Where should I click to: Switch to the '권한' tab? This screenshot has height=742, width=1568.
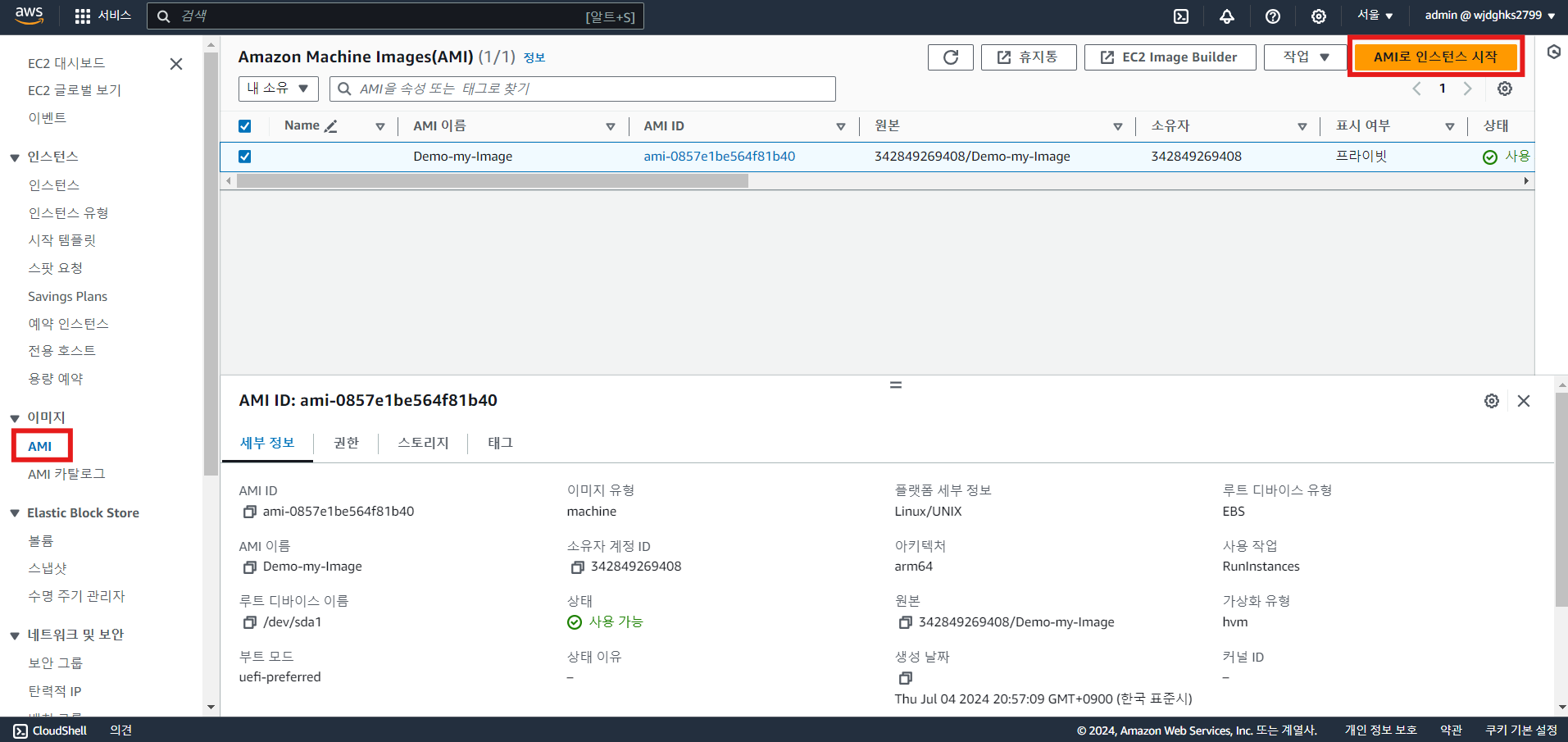click(346, 443)
